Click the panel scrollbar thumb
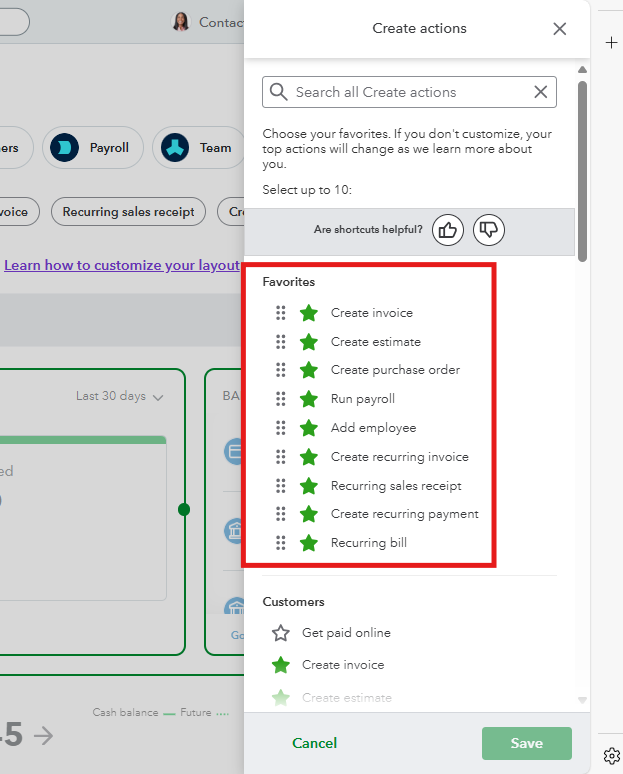The image size is (623, 774). tap(583, 171)
